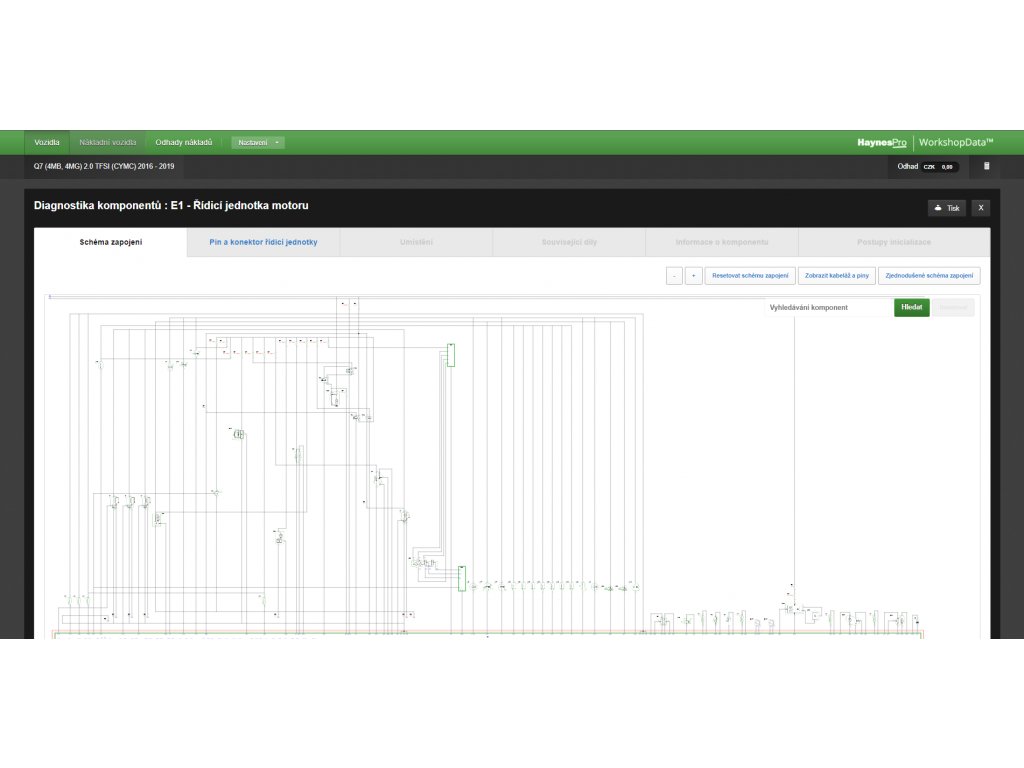Open the Informace o komponentu tab
Image resolution: width=1024 pixels, height=768 pixels.
point(722,242)
